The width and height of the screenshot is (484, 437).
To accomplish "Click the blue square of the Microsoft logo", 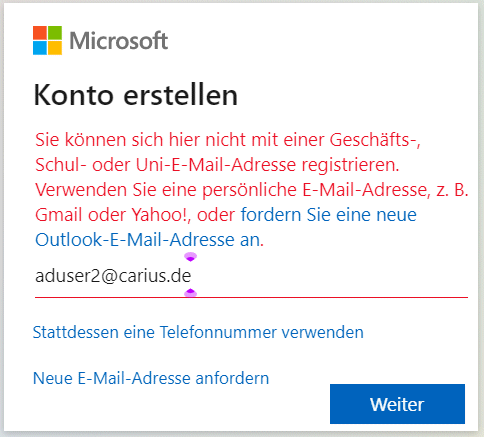I will [x=40, y=48].
